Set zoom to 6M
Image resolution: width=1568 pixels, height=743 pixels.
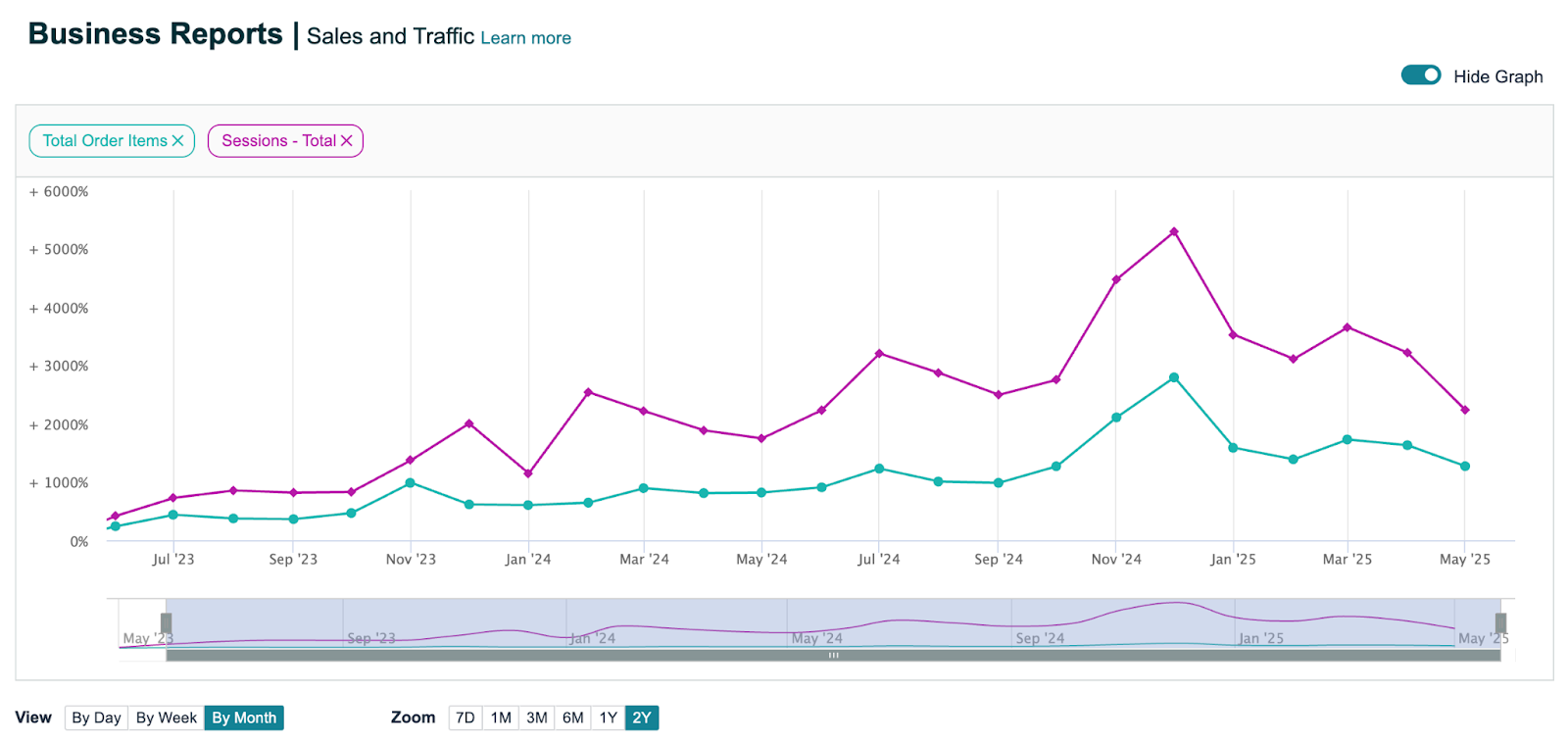pyautogui.click(x=573, y=718)
